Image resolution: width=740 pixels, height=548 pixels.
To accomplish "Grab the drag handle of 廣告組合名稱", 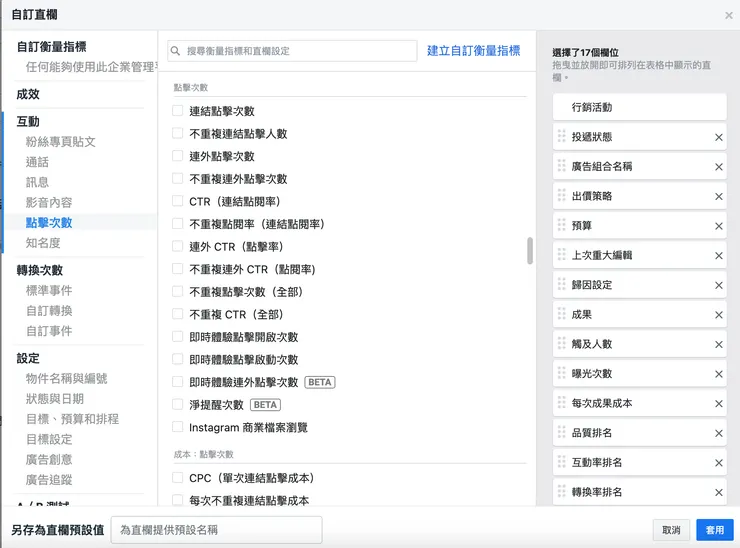I will (561, 166).
